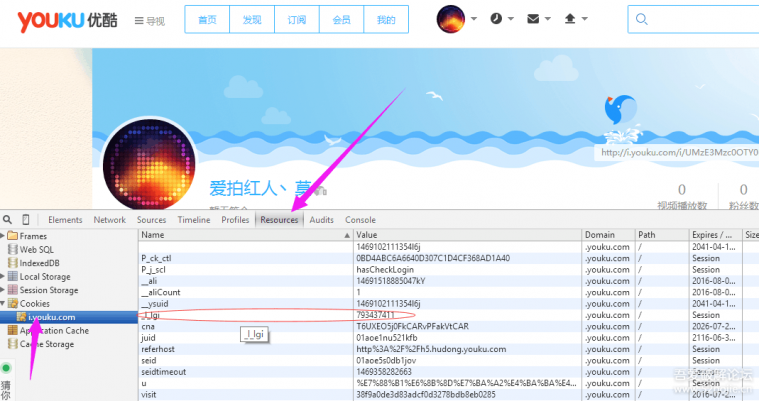Select the cna cookie name
Viewport: 759px width, 401px height.
[148, 326]
